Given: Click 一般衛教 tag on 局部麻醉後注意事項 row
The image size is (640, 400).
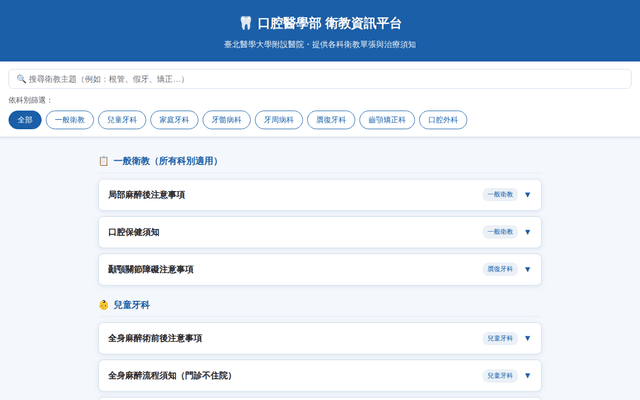Looking at the screenshot, I should [x=500, y=194].
